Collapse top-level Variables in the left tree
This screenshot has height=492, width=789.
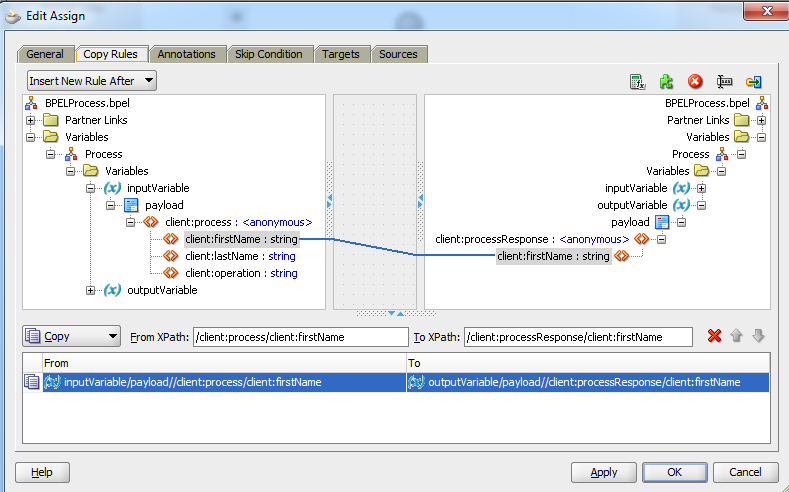coord(31,137)
